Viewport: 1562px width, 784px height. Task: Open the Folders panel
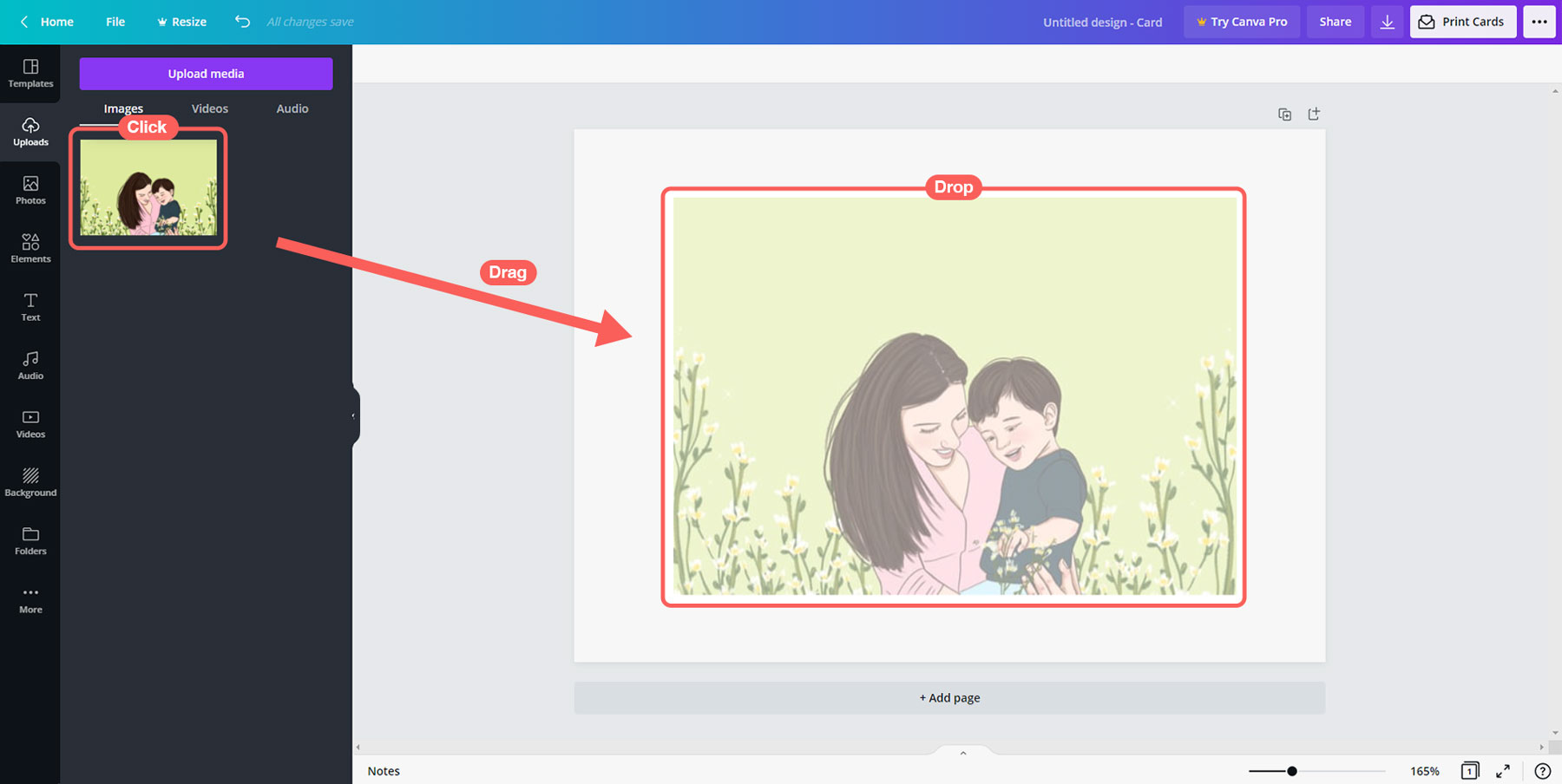pyautogui.click(x=30, y=540)
